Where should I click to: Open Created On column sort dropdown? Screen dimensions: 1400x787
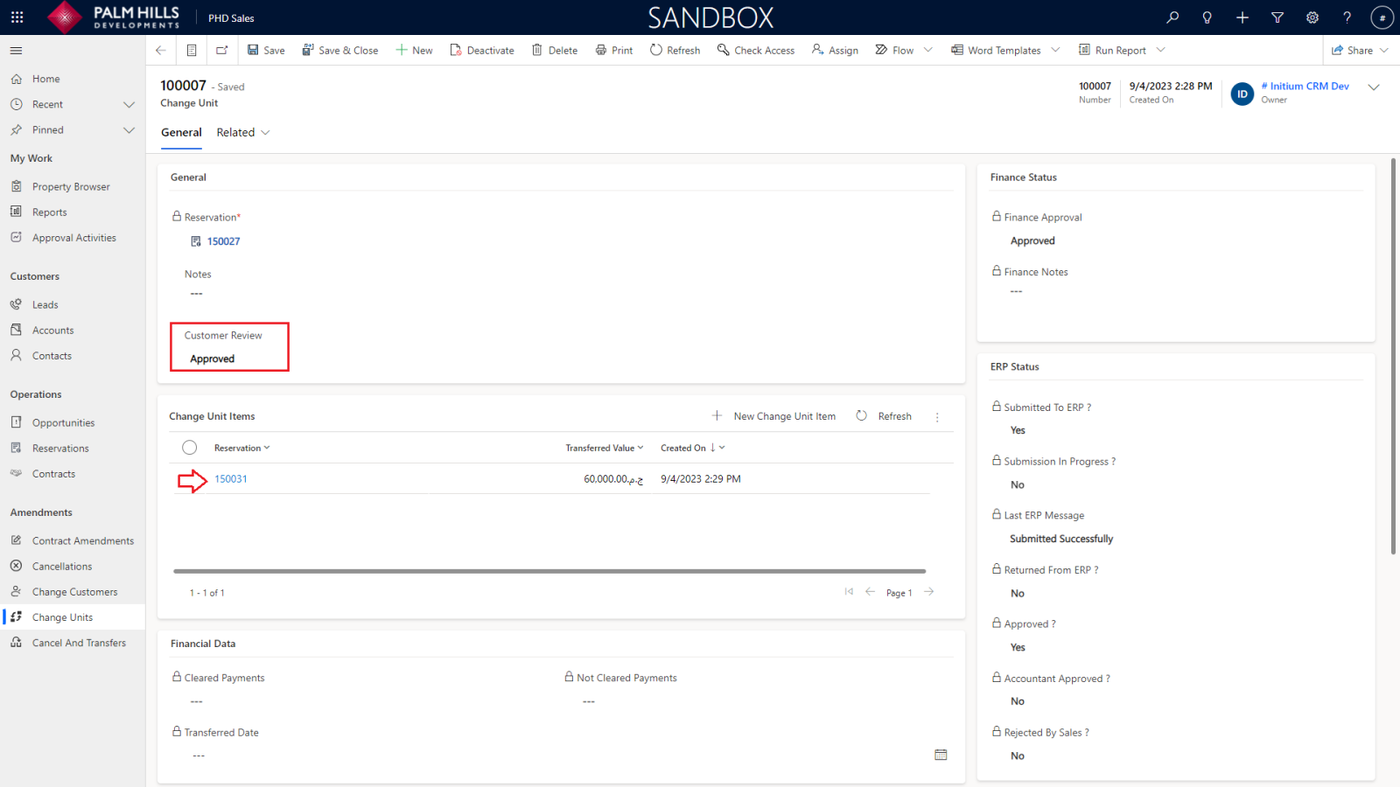(x=692, y=448)
